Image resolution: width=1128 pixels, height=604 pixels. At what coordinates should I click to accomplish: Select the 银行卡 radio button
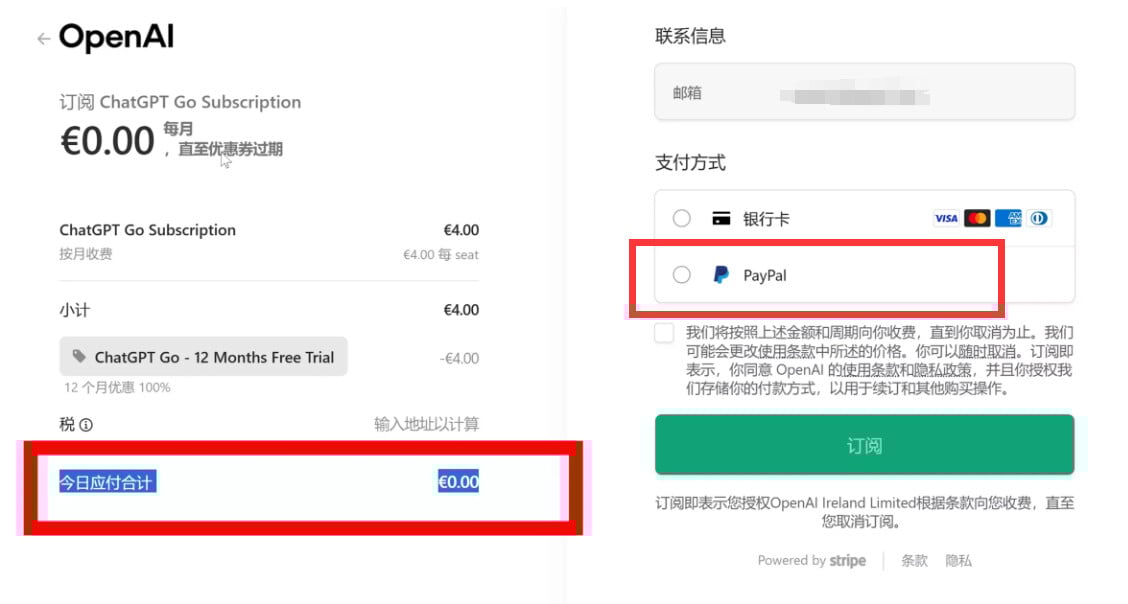tap(682, 218)
